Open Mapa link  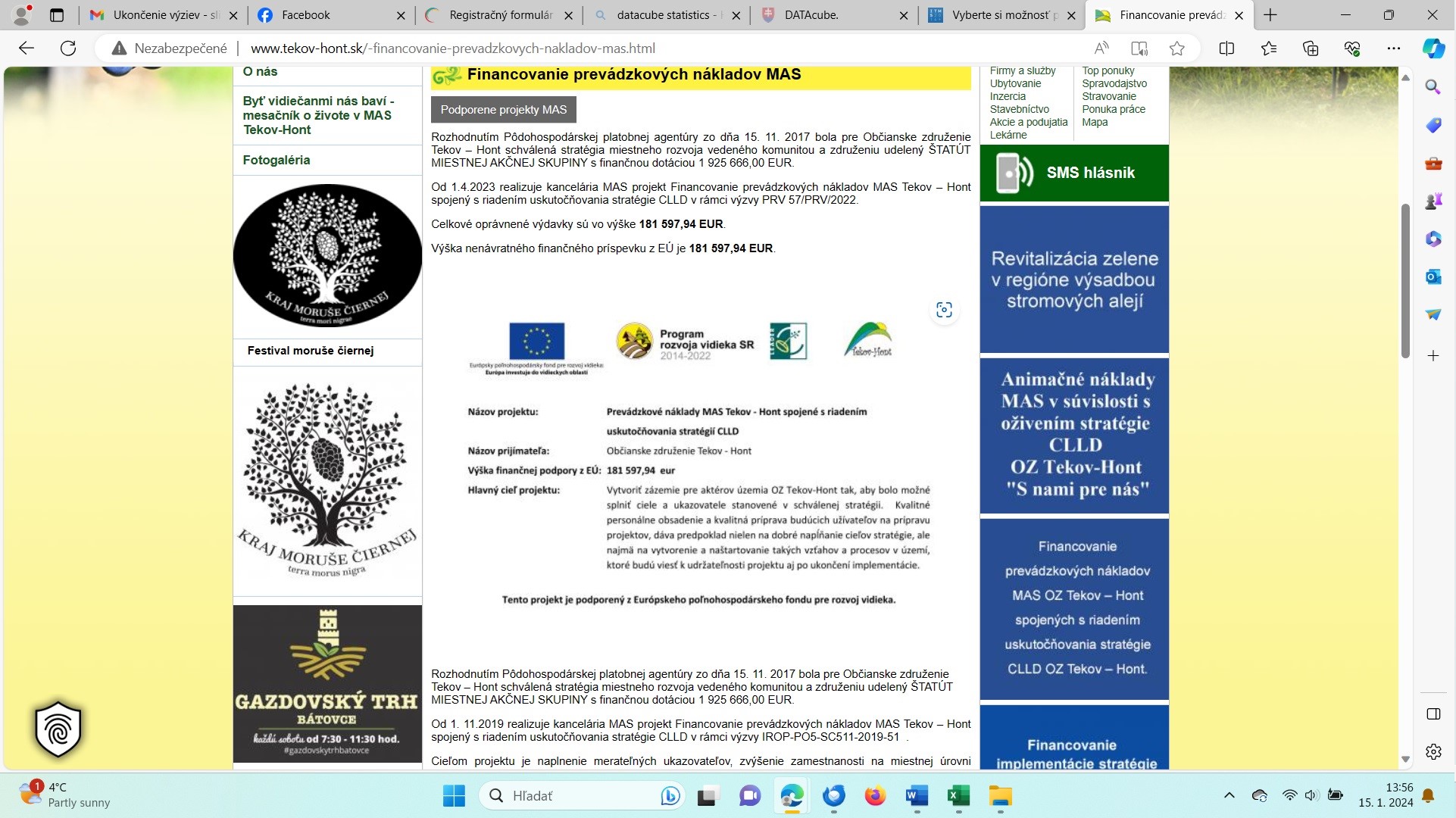click(1095, 122)
